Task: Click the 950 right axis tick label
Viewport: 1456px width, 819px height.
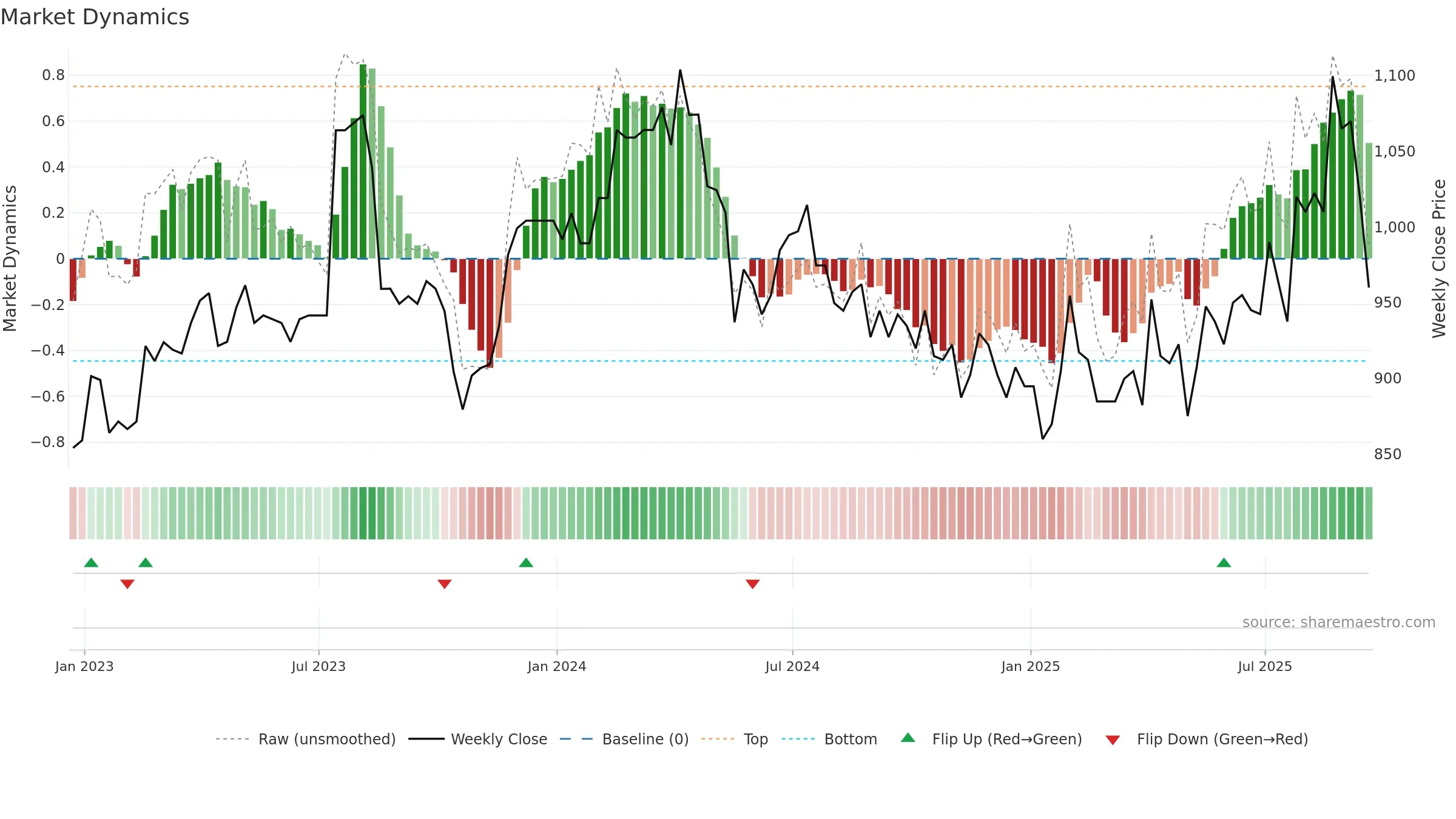Action: click(x=1387, y=302)
